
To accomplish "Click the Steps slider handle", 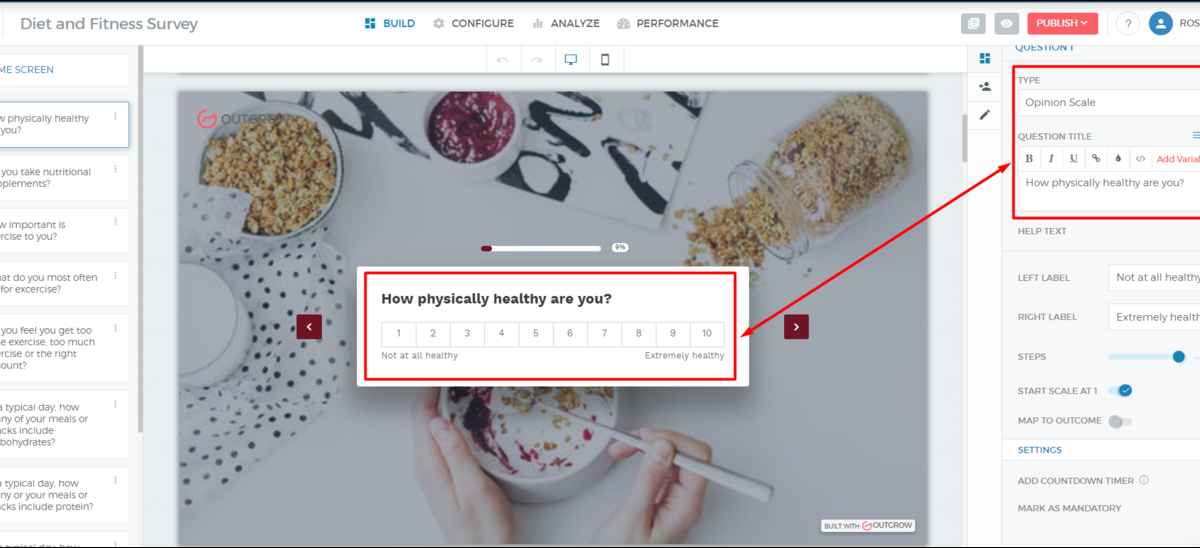I will (x=1179, y=356).
